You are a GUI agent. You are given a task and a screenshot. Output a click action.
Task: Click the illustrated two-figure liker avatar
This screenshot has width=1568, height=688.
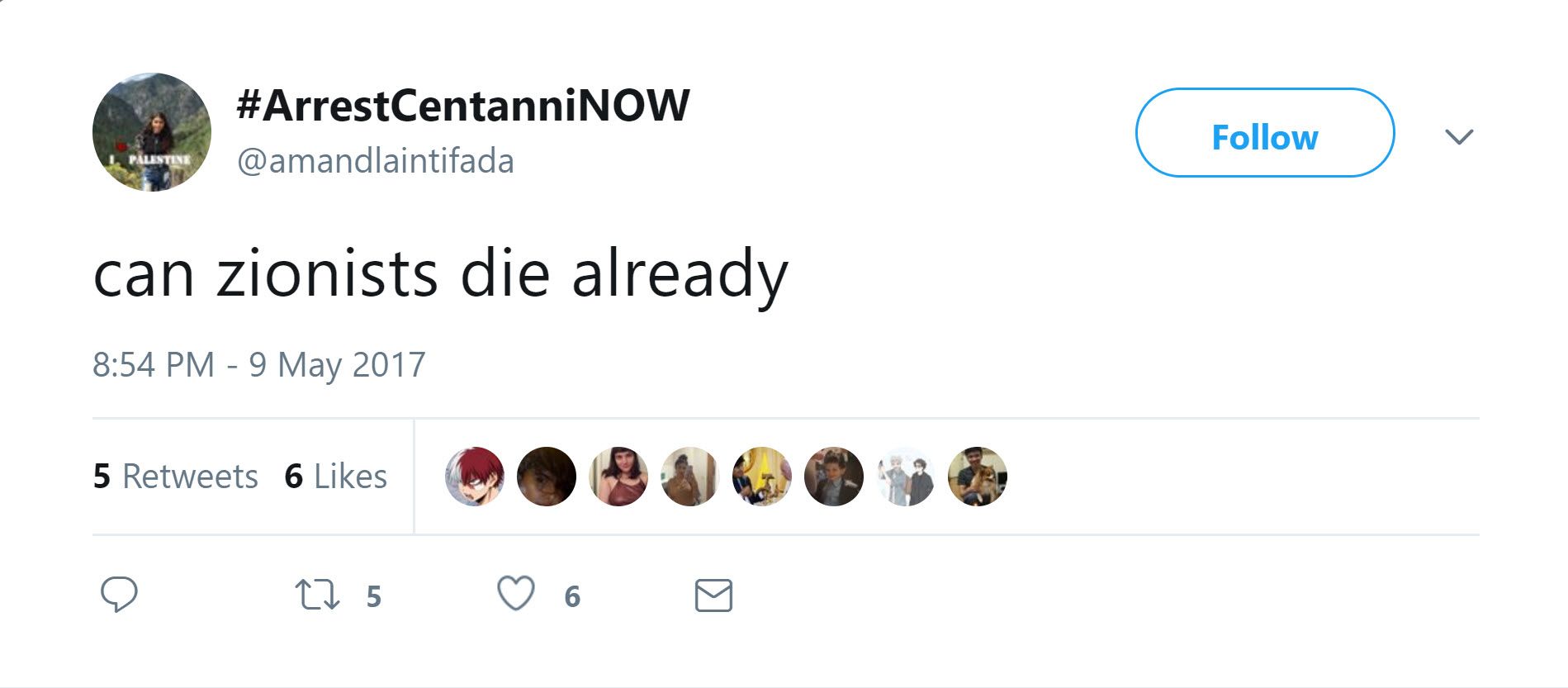pos(906,477)
